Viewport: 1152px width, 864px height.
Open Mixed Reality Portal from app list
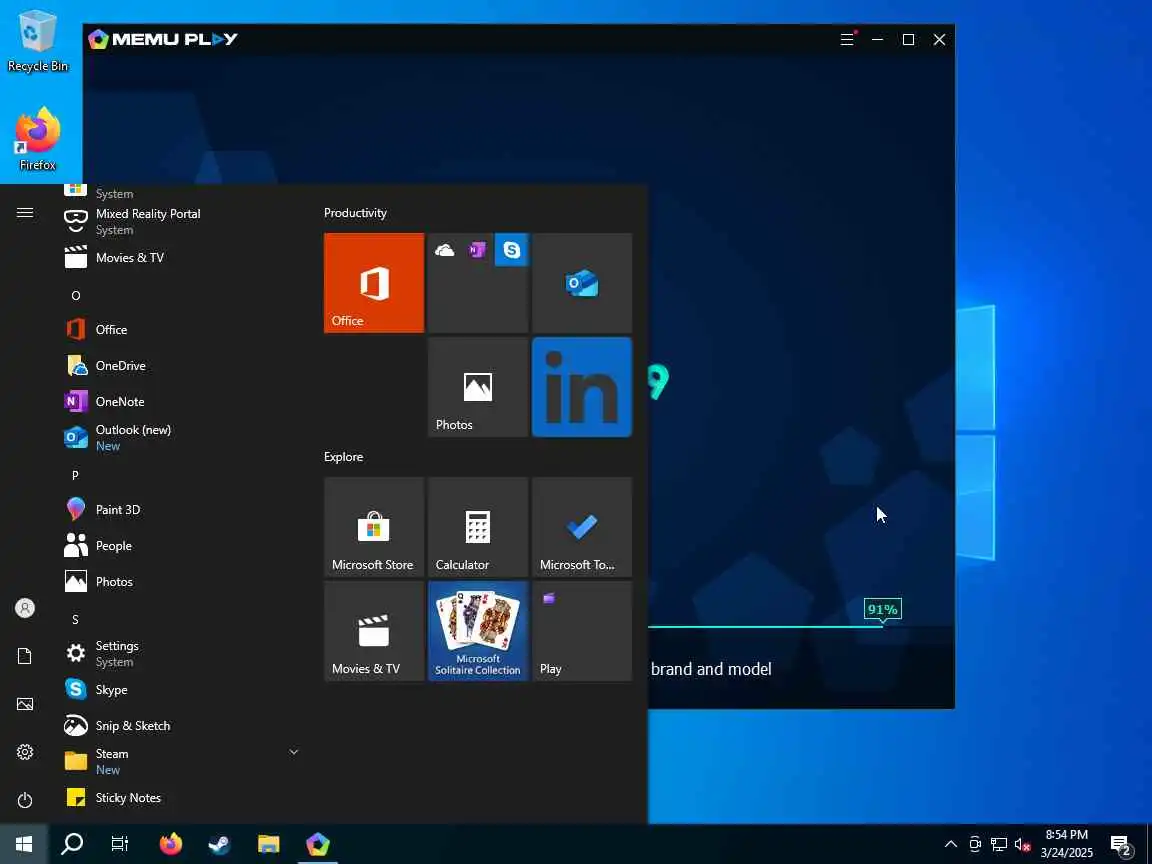click(x=180, y=221)
